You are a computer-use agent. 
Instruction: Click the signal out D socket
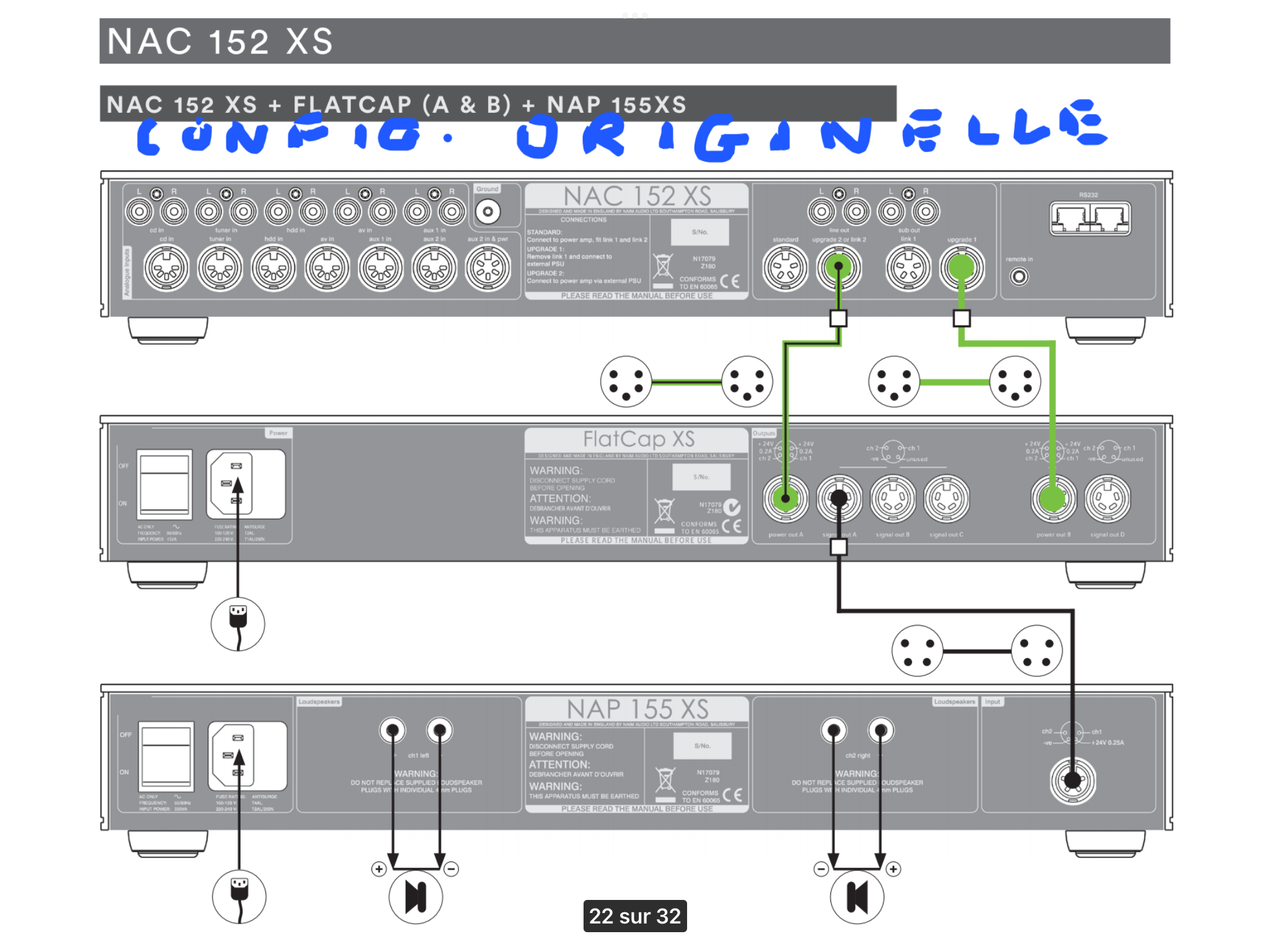tap(1107, 498)
